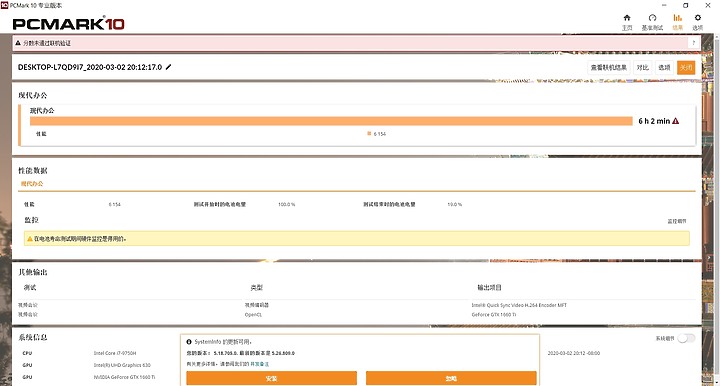Click the orange 安装 (install) button
Viewport: 720px width, 386px height.
coord(271,378)
